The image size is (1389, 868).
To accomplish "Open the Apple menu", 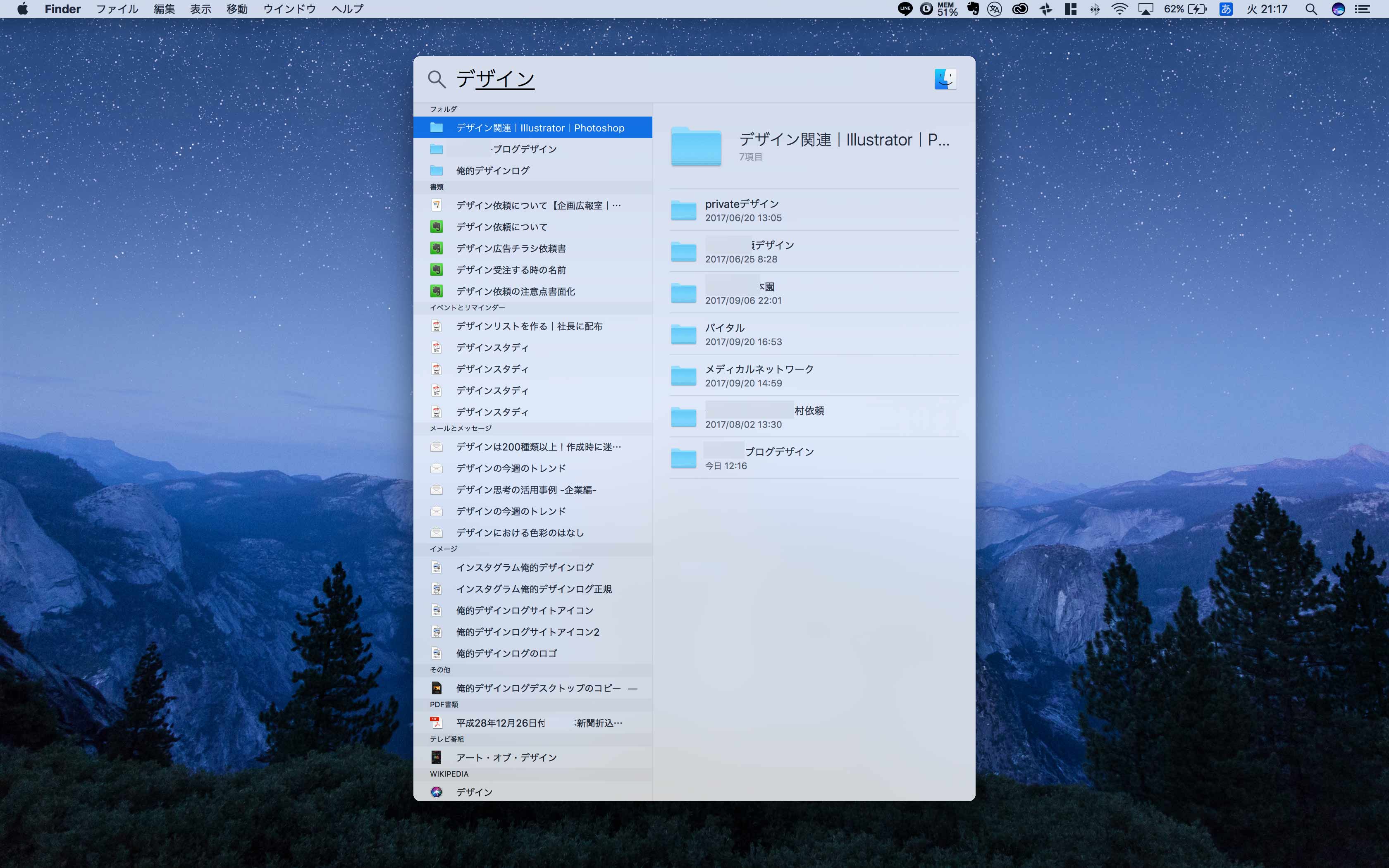I will (22, 9).
